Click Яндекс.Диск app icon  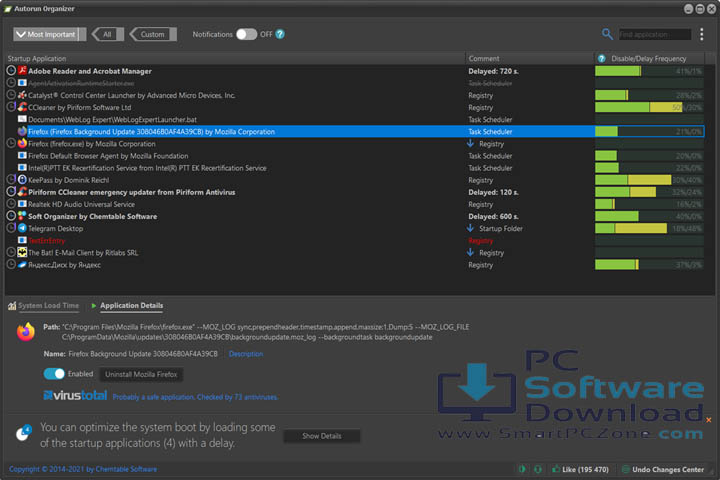pyautogui.click(x=22, y=265)
